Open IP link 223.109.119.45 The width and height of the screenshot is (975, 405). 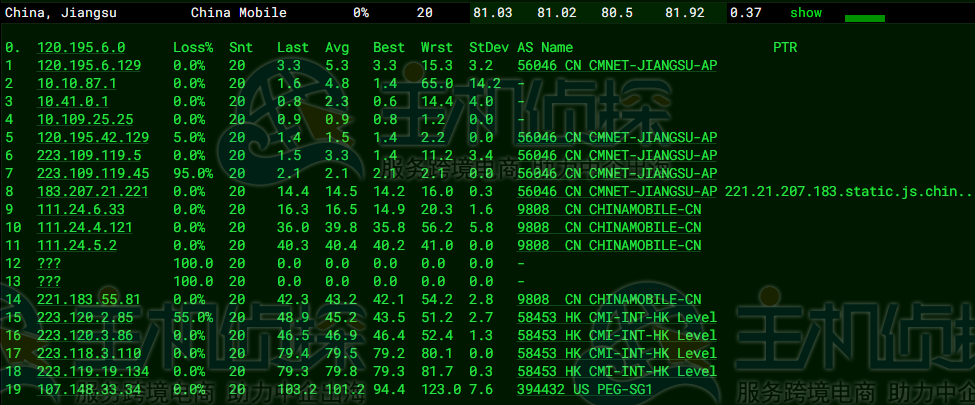93,174
